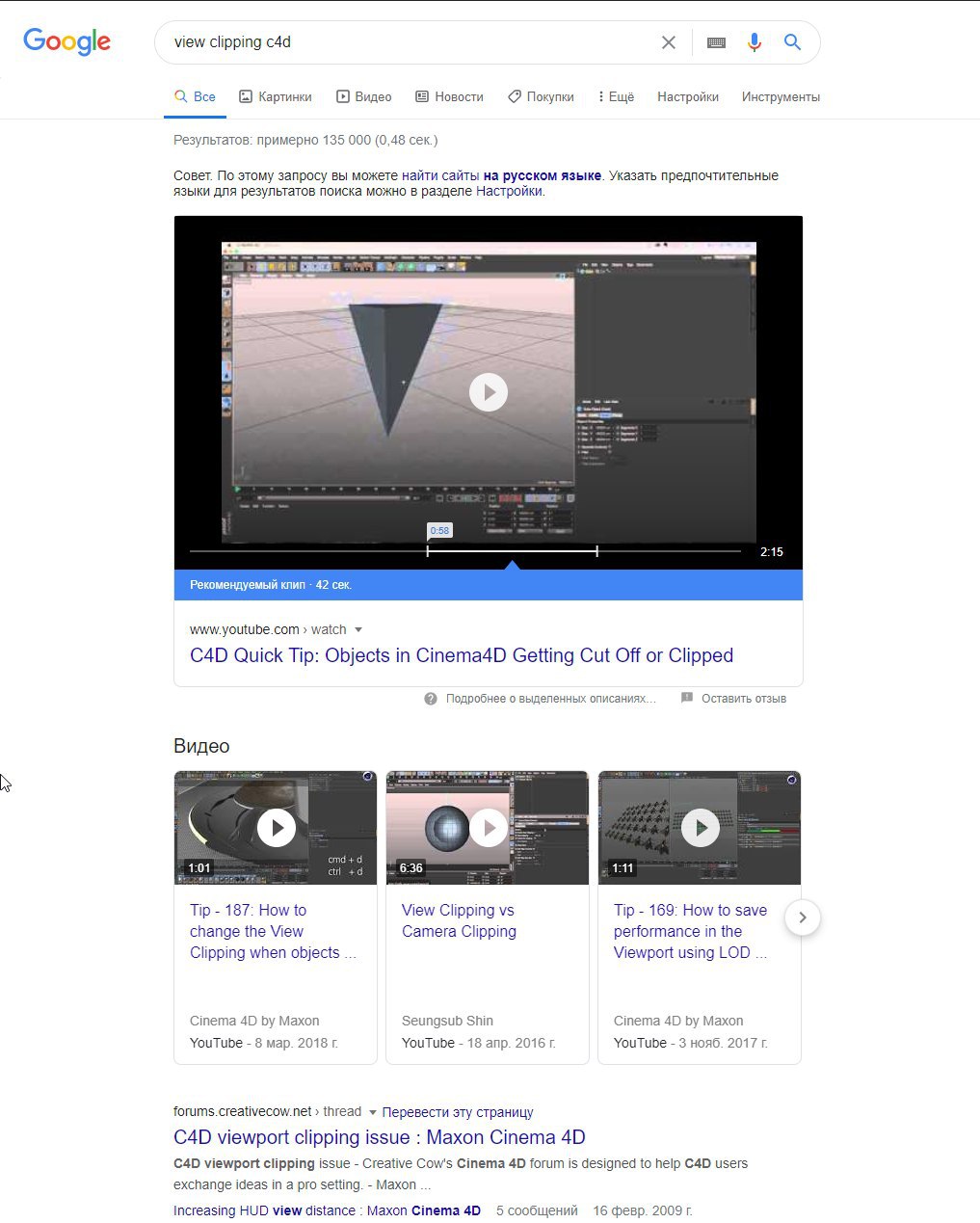The height and width of the screenshot is (1223, 980).
Task: Switch to the Покупки tab
Action: pyautogui.click(x=541, y=96)
